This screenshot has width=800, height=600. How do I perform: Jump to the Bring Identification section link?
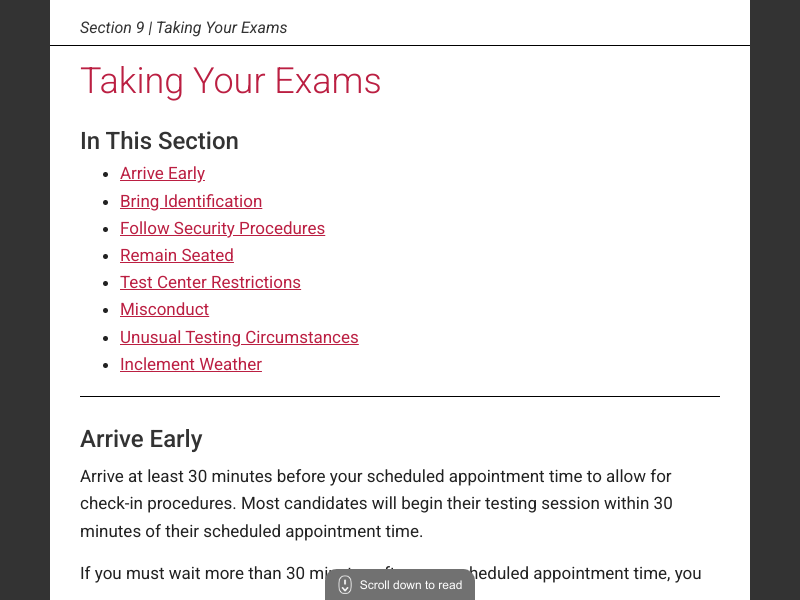point(191,201)
